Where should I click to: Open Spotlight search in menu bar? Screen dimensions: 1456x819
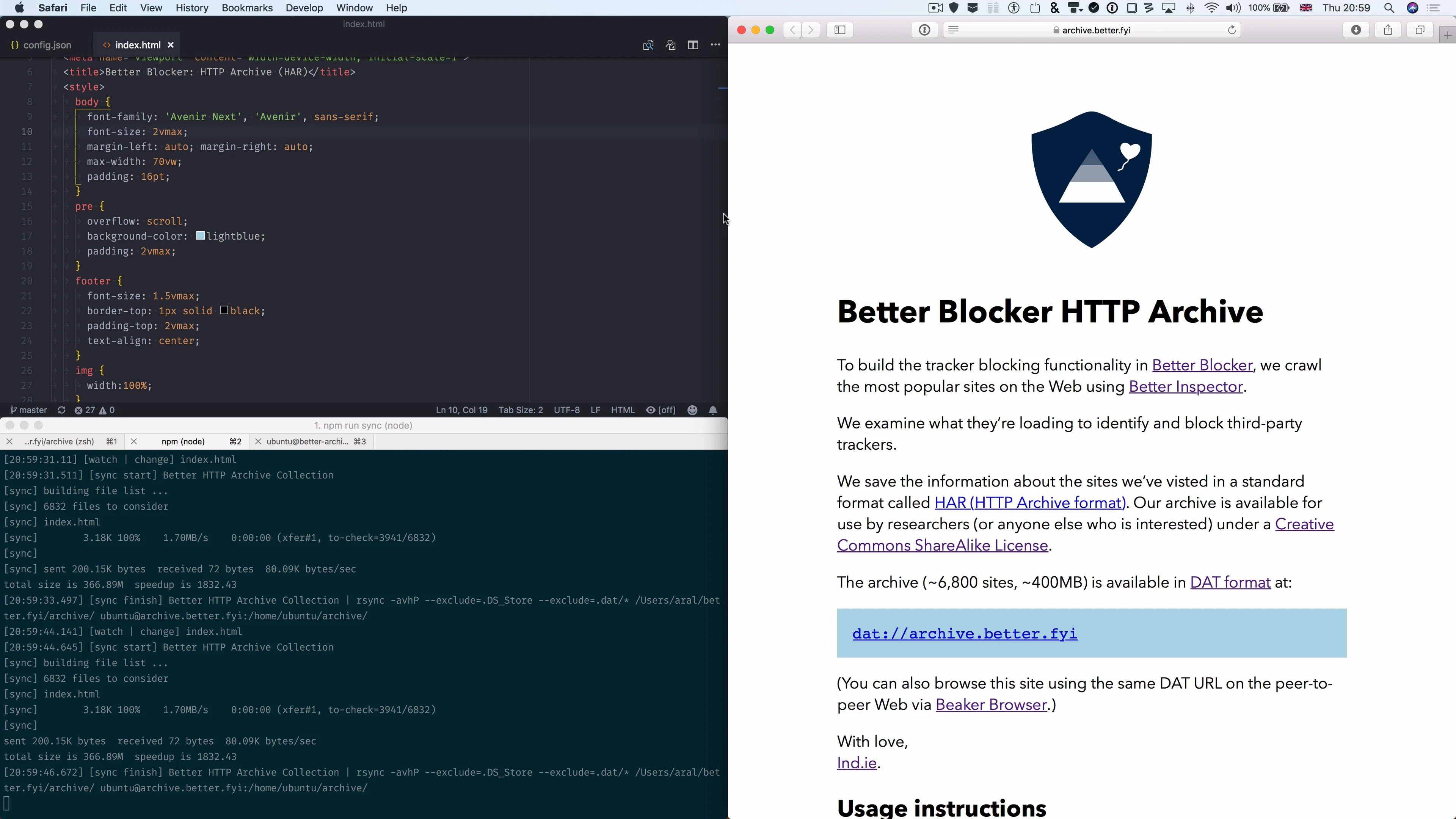1389,8
